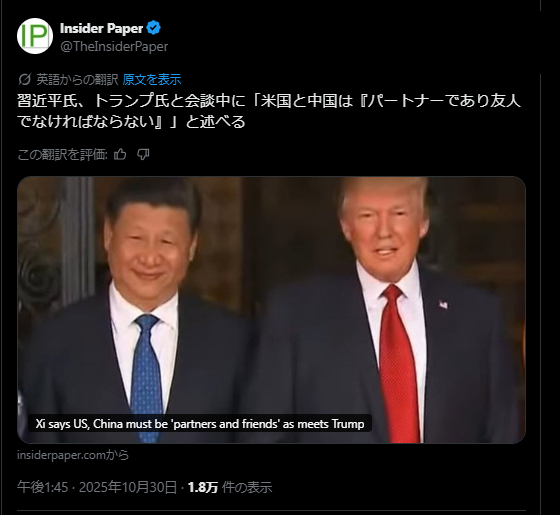The image size is (560, 515).
Task: Select the translated tweet text starting 習近平氏
Action: (269, 111)
